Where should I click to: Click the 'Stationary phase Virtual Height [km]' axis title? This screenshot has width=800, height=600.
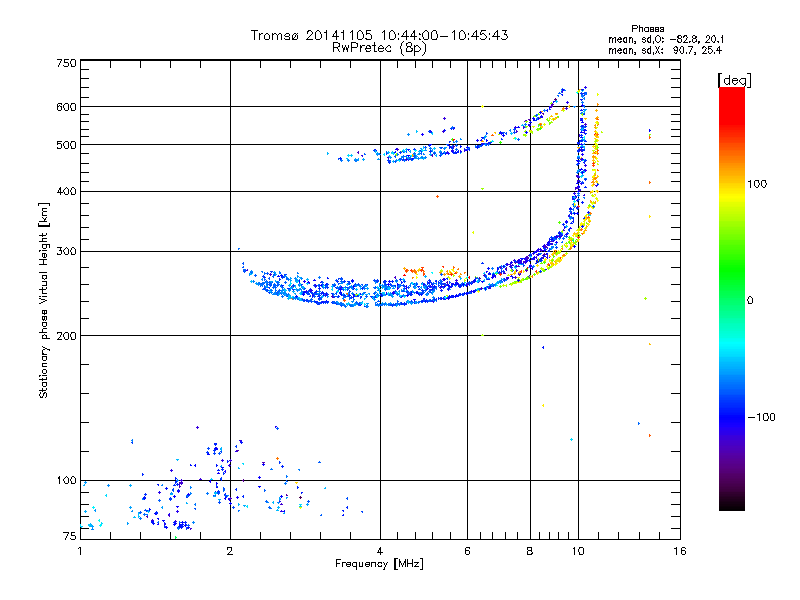(44, 300)
